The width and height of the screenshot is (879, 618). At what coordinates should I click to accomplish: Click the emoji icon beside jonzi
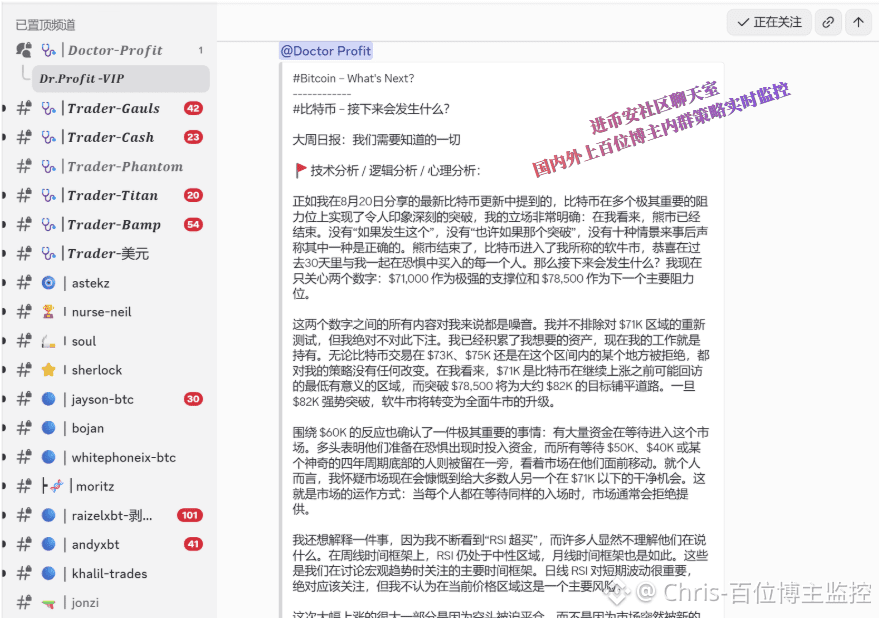click(x=49, y=603)
